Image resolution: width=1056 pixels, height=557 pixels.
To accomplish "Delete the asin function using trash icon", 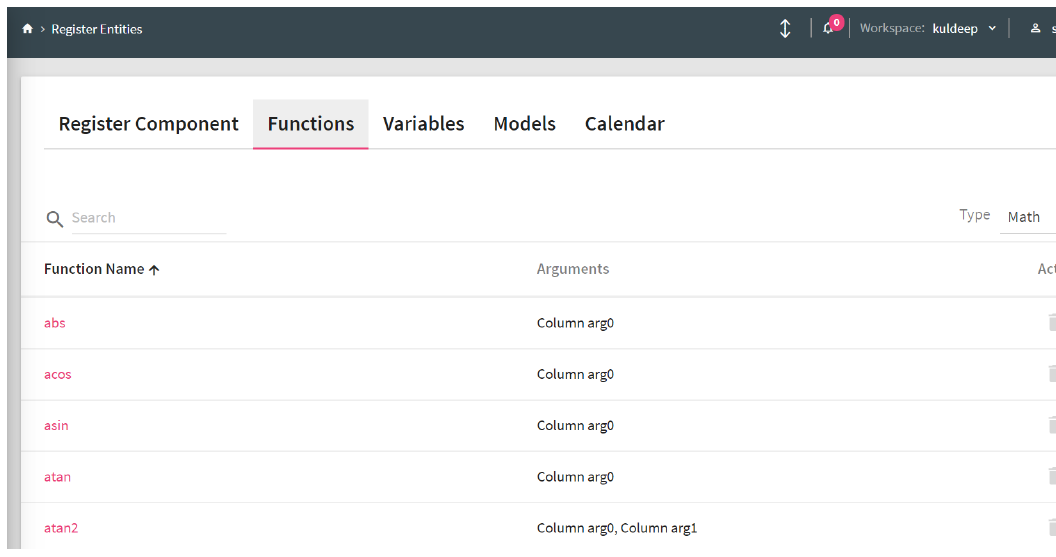I will (x=1050, y=425).
